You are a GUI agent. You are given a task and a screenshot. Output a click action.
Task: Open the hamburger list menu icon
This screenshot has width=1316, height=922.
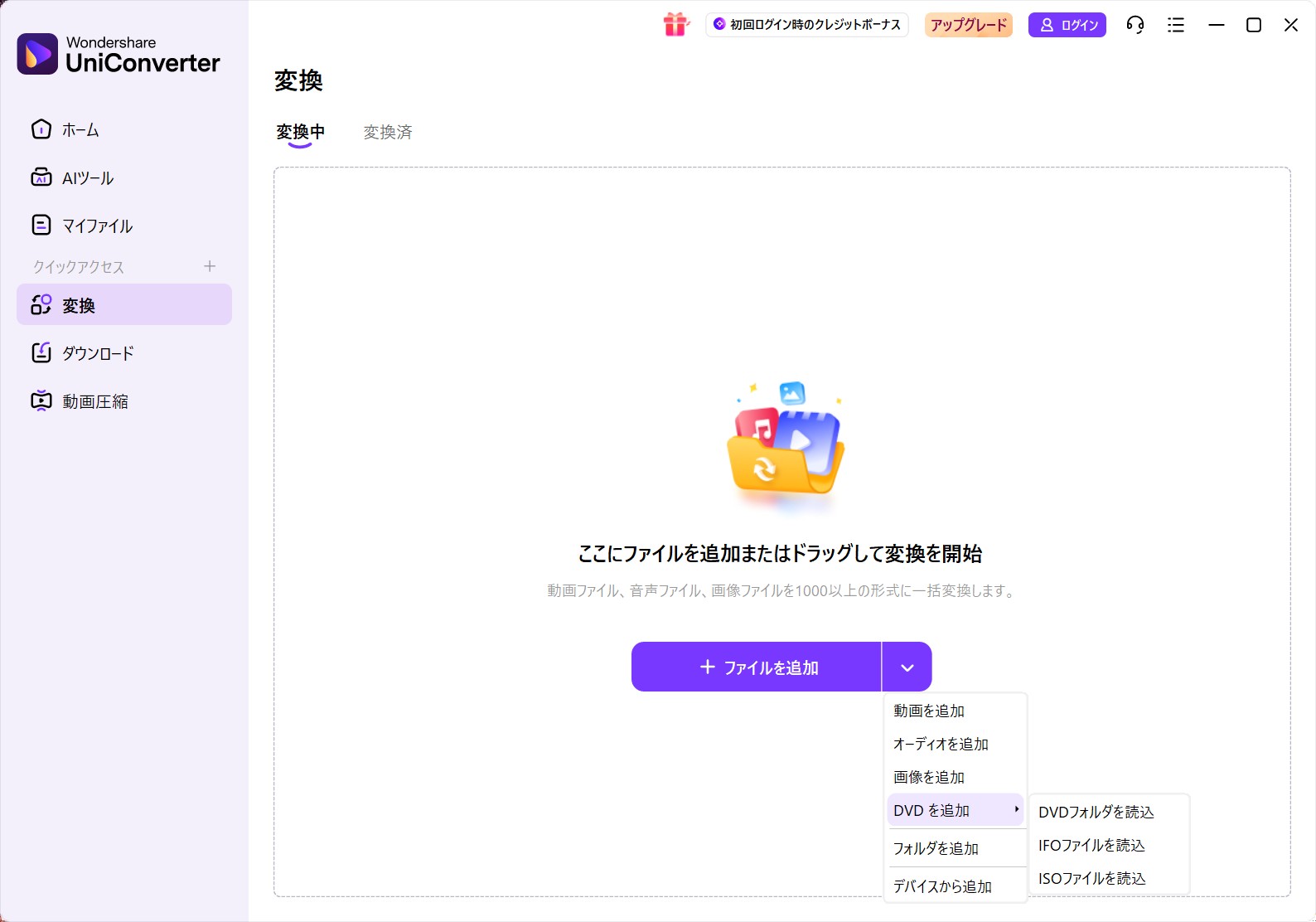(x=1175, y=25)
